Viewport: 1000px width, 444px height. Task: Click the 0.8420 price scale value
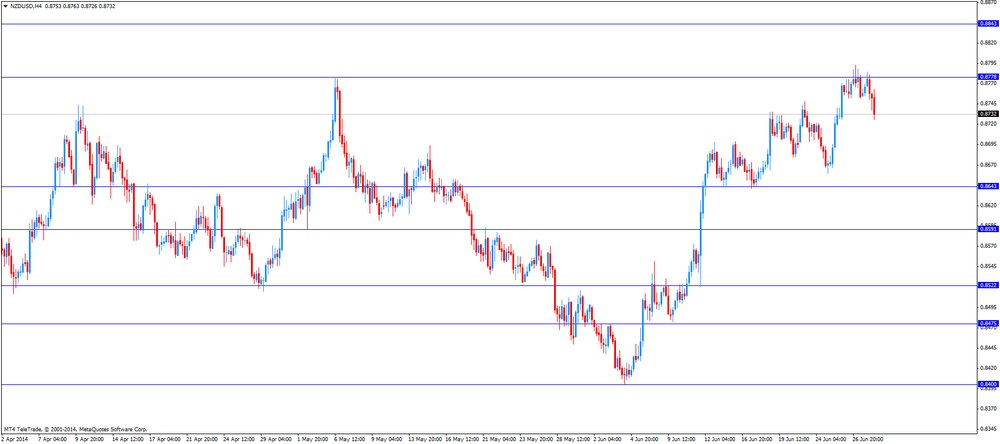pos(988,368)
